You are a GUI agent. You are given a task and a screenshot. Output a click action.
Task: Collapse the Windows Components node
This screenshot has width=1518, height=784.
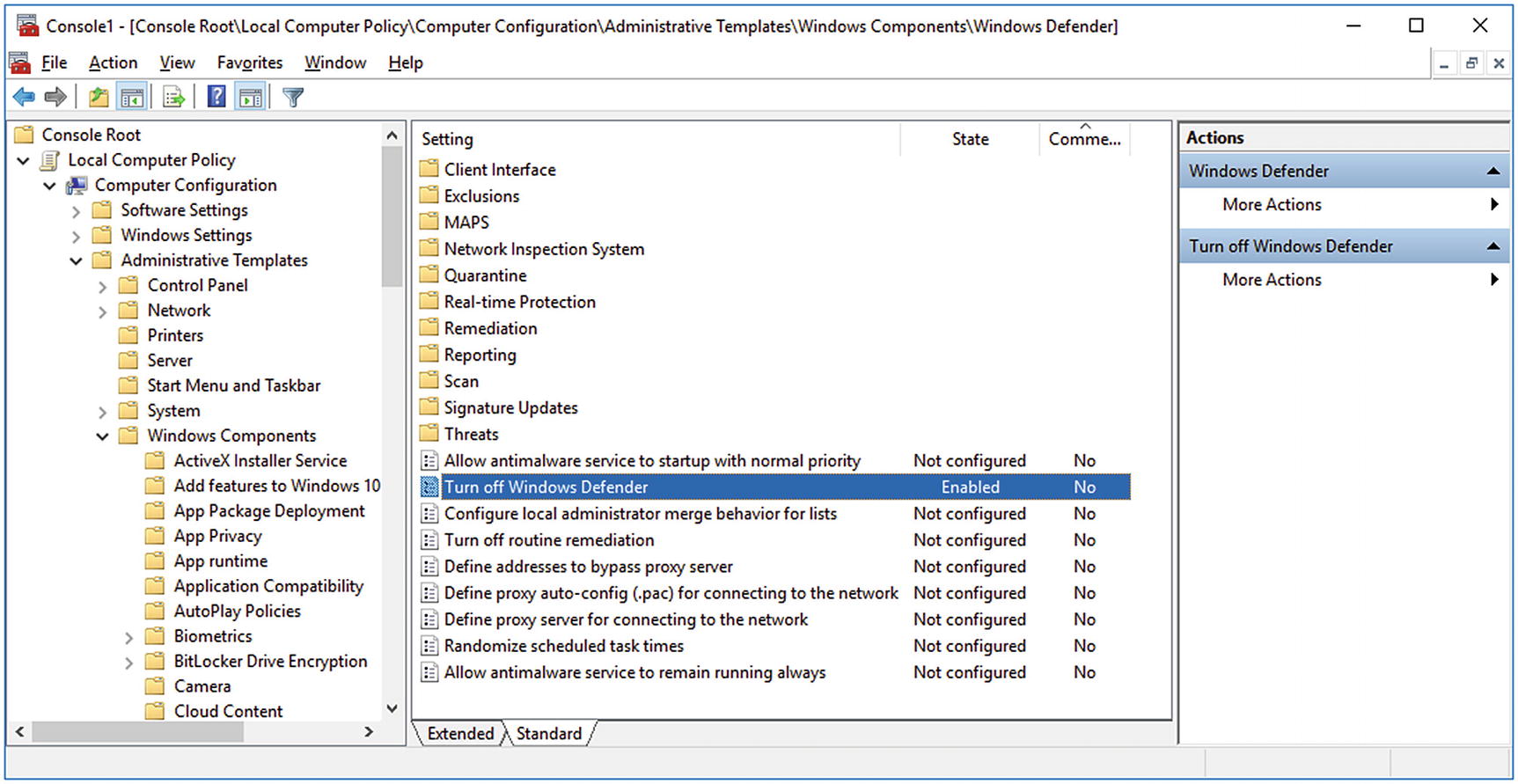[x=103, y=436]
